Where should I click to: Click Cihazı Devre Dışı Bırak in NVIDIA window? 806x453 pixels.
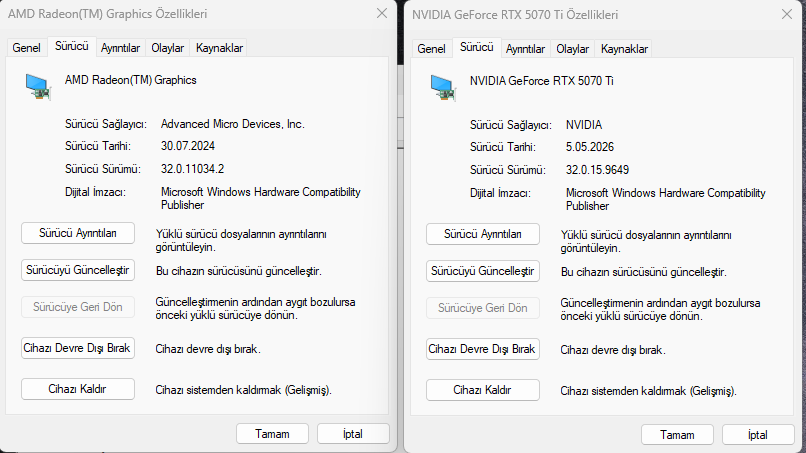click(483, 349)
